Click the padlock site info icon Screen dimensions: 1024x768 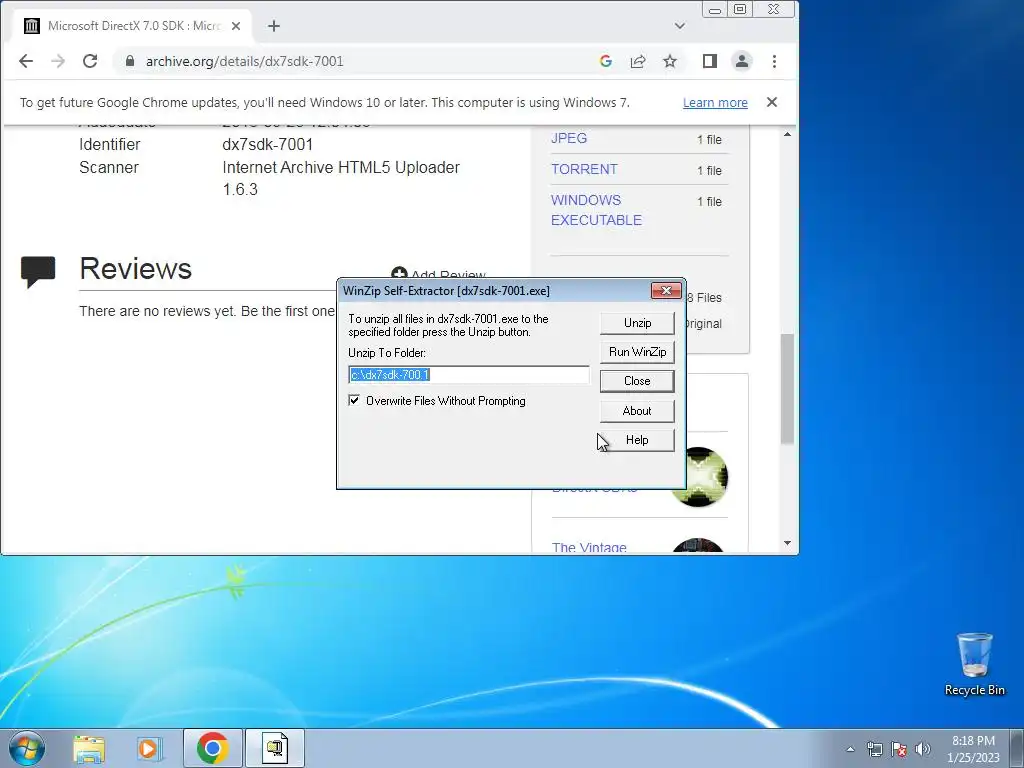[129, 61]
